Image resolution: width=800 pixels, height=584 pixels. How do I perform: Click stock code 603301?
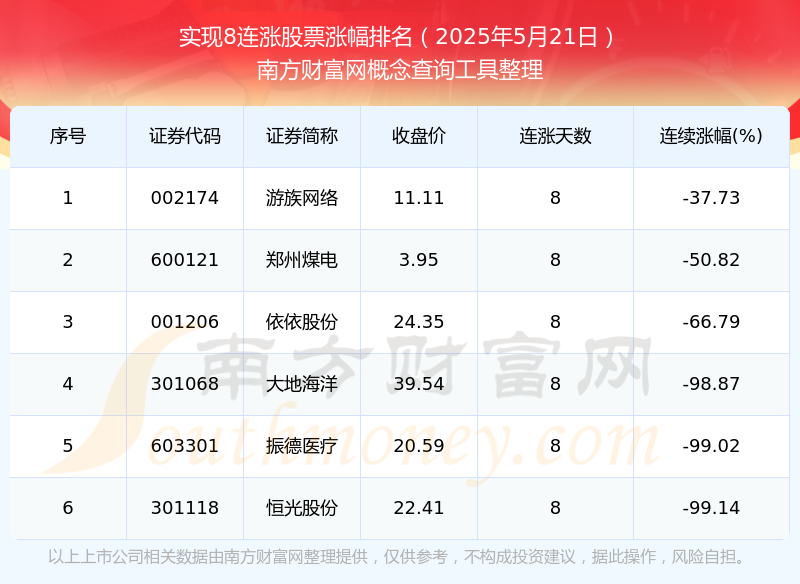tap(185, 446)
